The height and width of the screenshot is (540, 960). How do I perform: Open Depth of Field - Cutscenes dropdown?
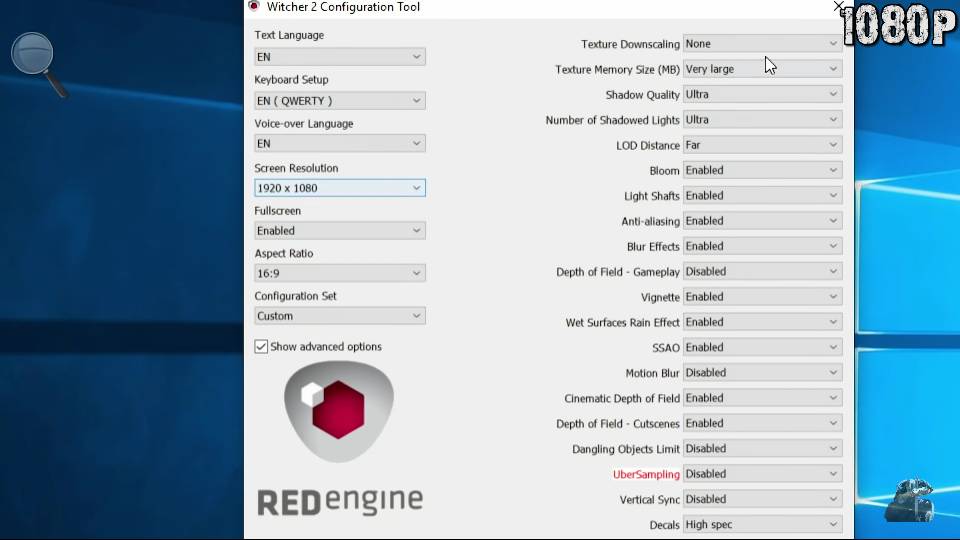click(x=762, y=423)
